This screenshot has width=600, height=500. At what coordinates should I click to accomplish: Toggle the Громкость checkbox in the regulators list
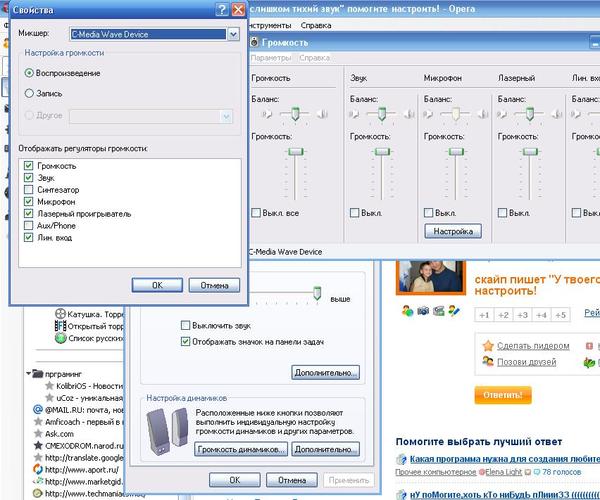click(x=28, y=166)
